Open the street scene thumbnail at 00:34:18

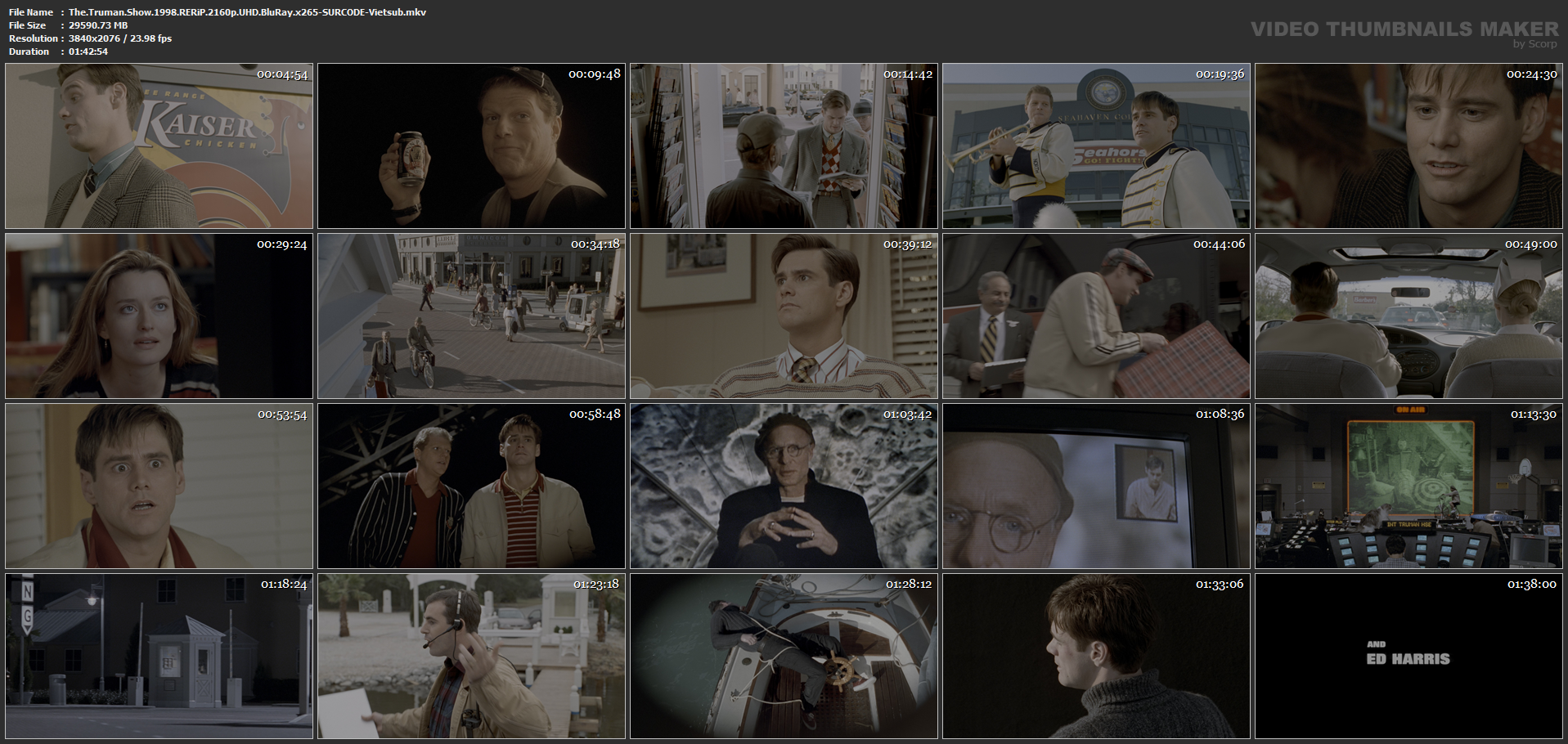(471, 316)
